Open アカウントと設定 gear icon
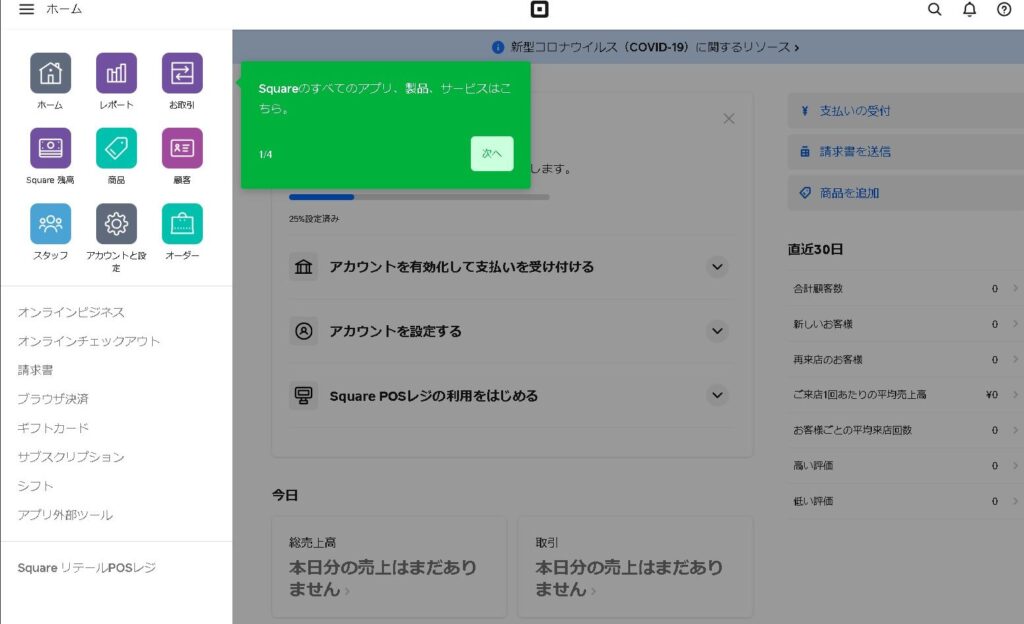The image size is (1024, 624). point(116,224)
